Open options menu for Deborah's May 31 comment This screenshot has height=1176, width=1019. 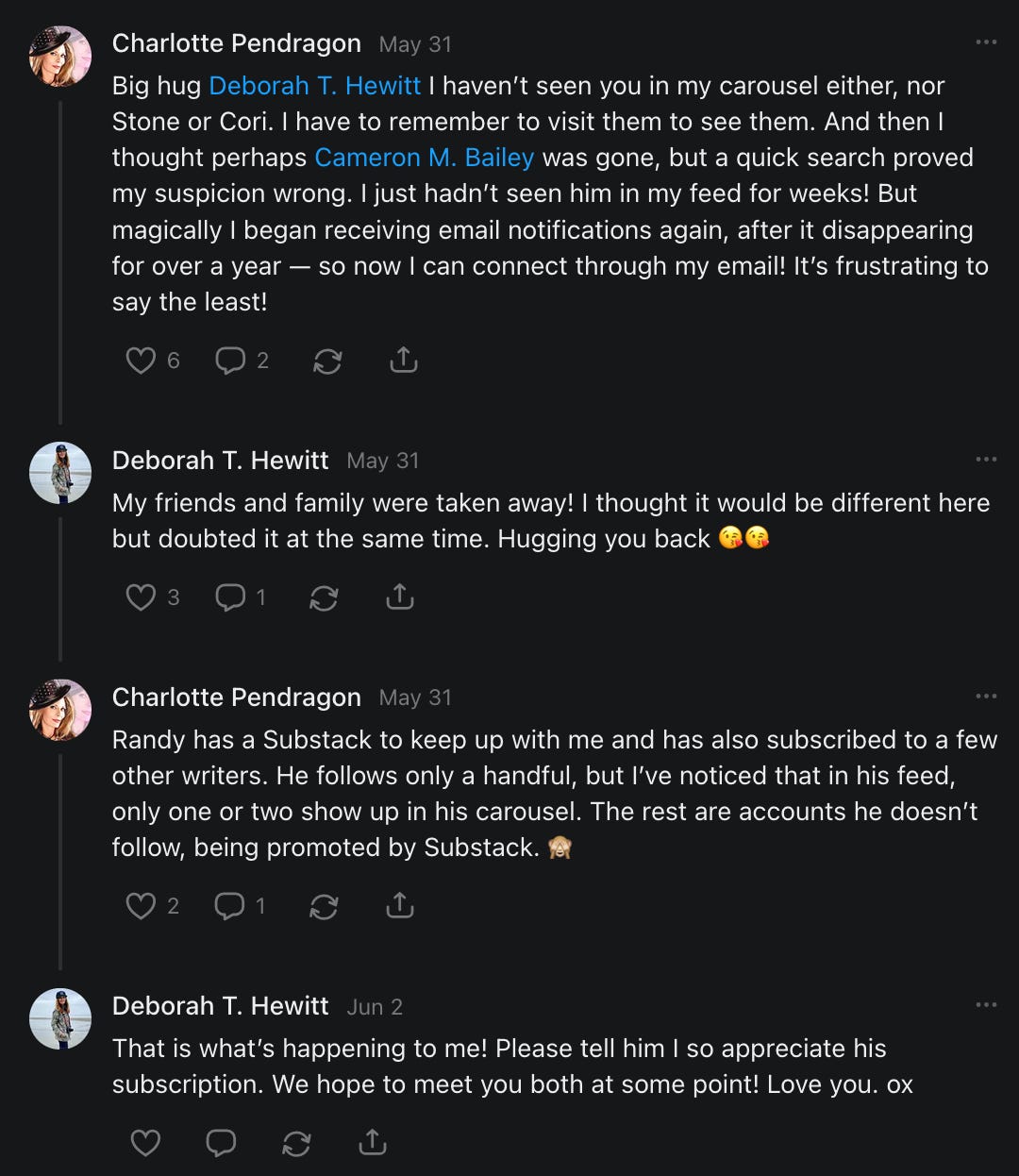(986, 460)
